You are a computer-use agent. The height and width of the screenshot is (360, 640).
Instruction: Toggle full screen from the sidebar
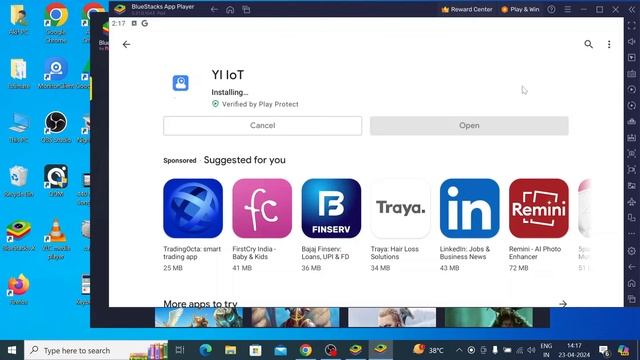point(631,25)
